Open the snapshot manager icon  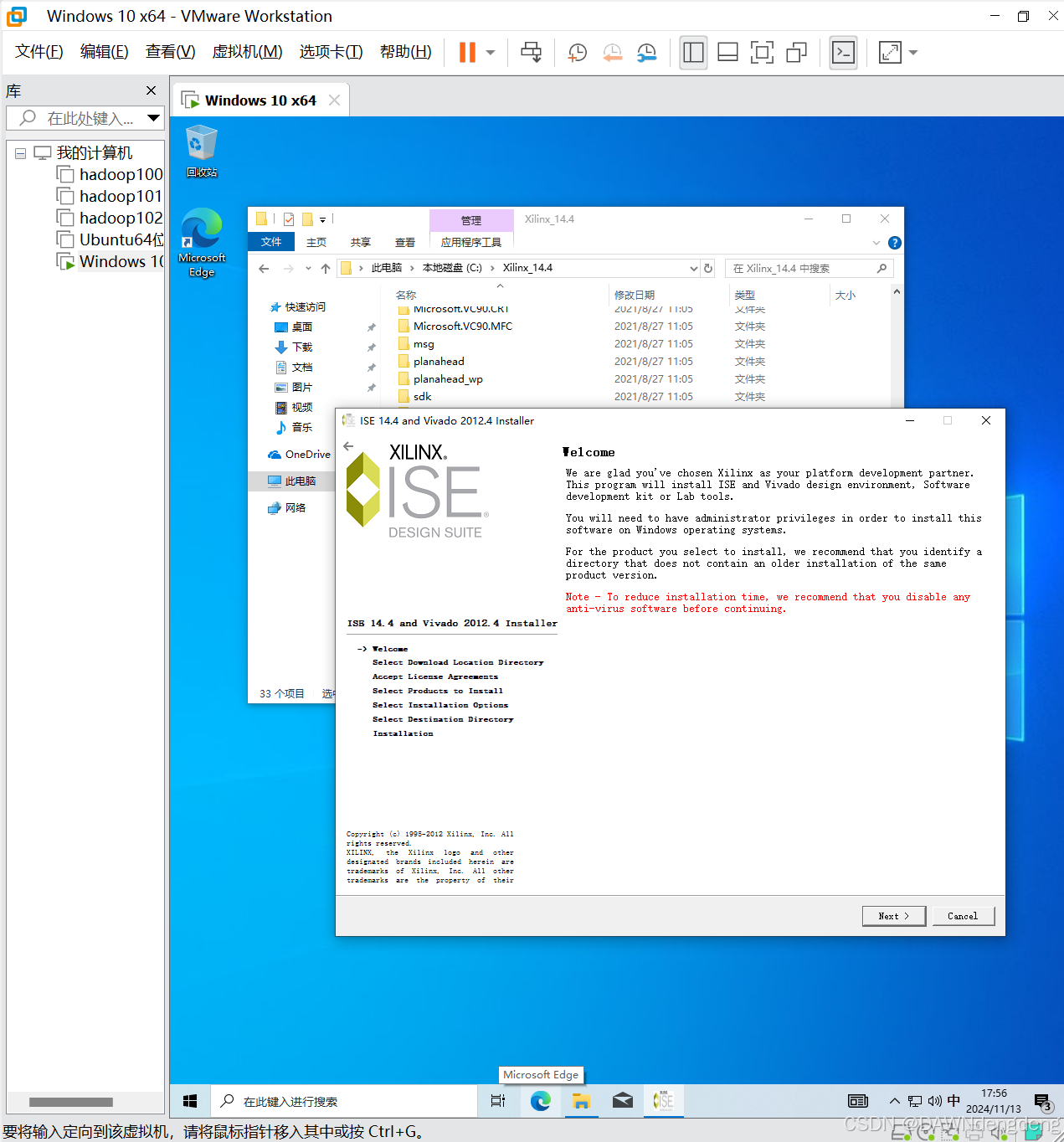point(646,52)
